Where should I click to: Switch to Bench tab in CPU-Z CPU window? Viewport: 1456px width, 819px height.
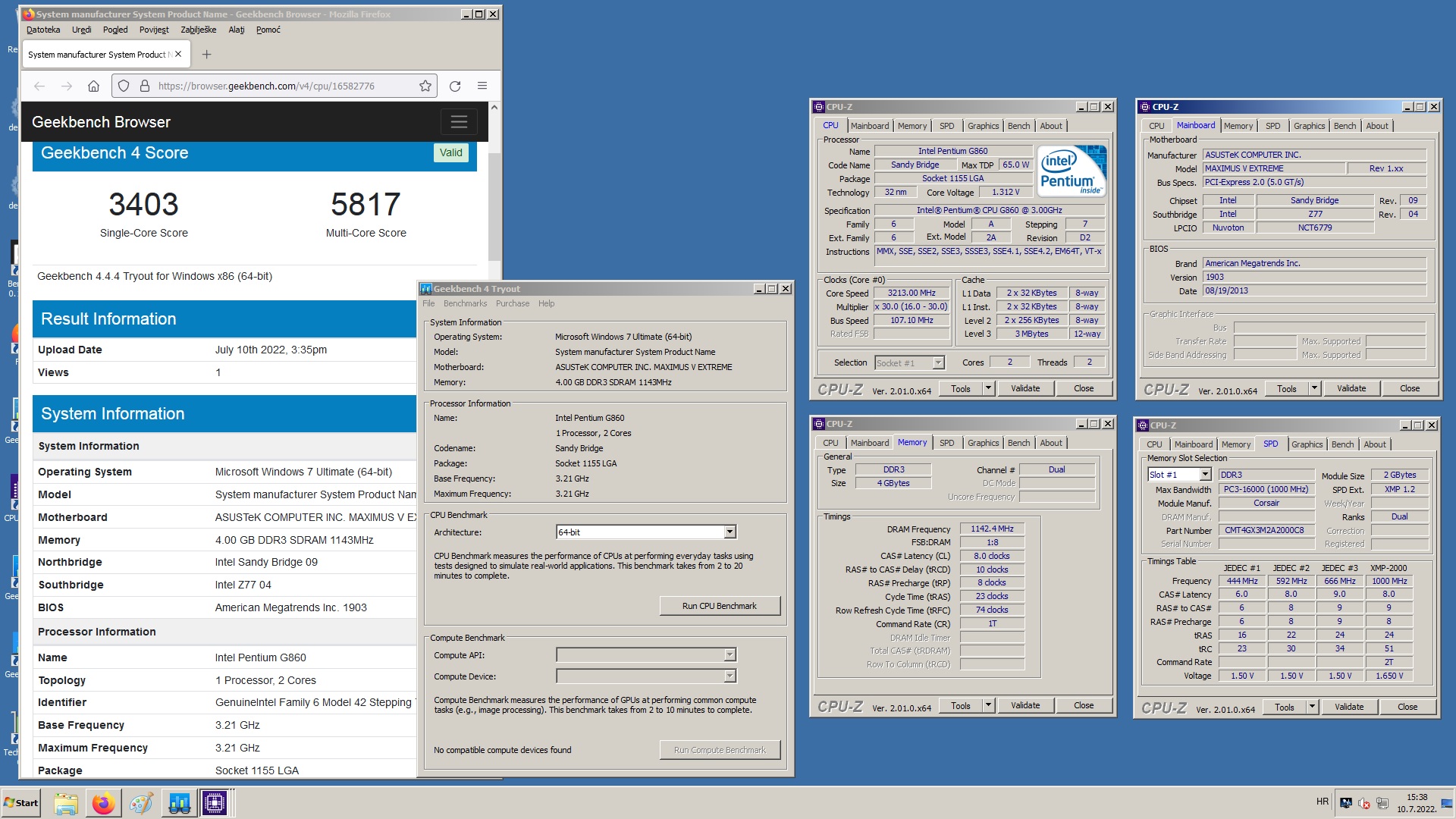point(1018,126)
